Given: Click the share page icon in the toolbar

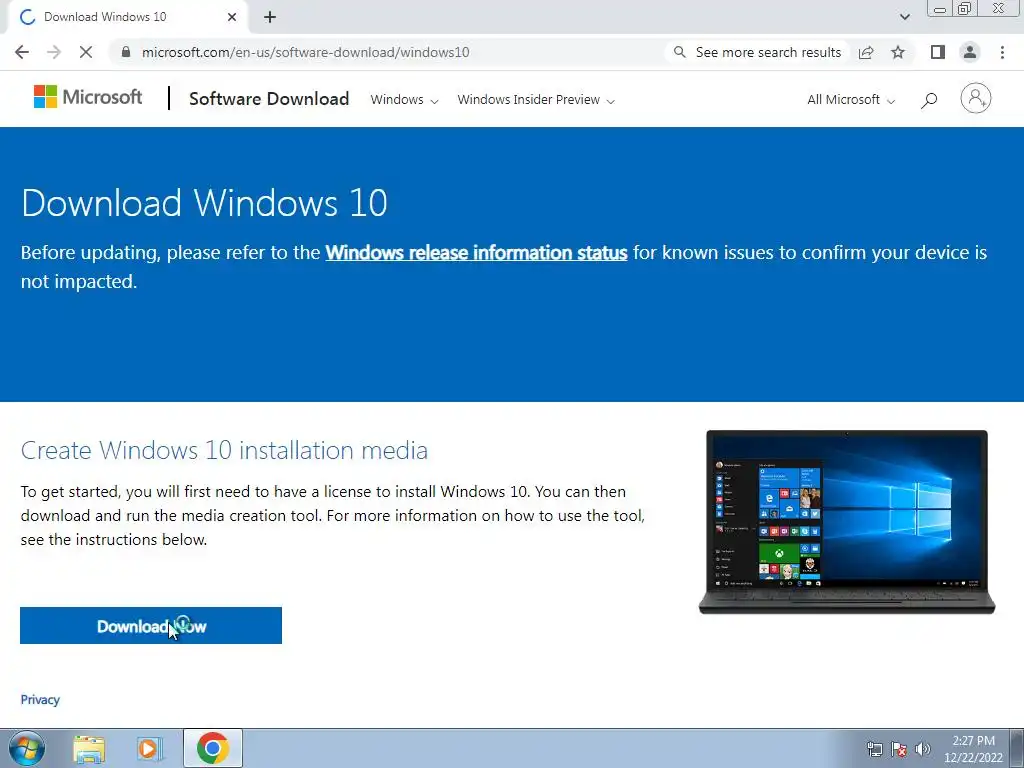Looking at the screenshot, I should (x=866, y=52).
